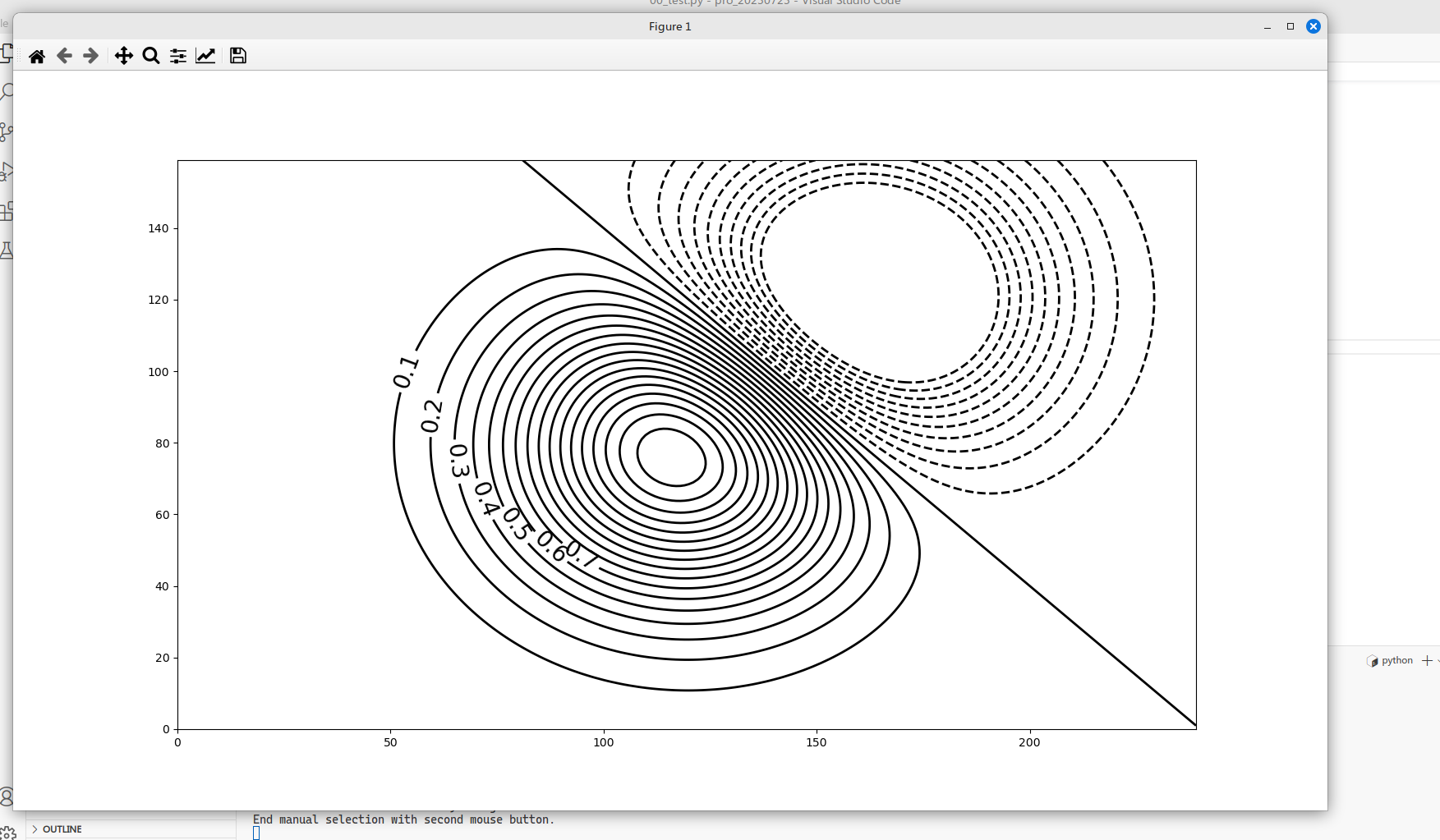Click the Figure 1 title bar text
Image resolution: width=1440 pixels, height=840 pixels.
(670, 26)
